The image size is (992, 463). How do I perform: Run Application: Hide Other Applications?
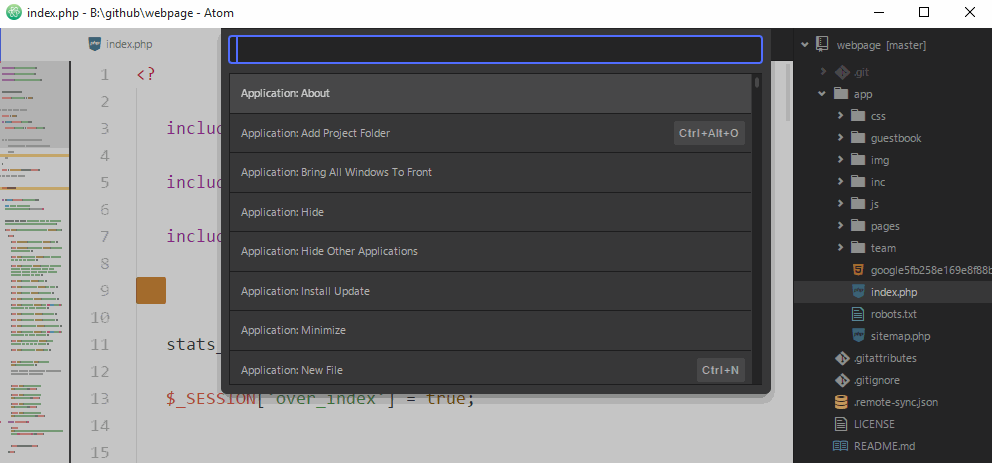click(490, 252)
